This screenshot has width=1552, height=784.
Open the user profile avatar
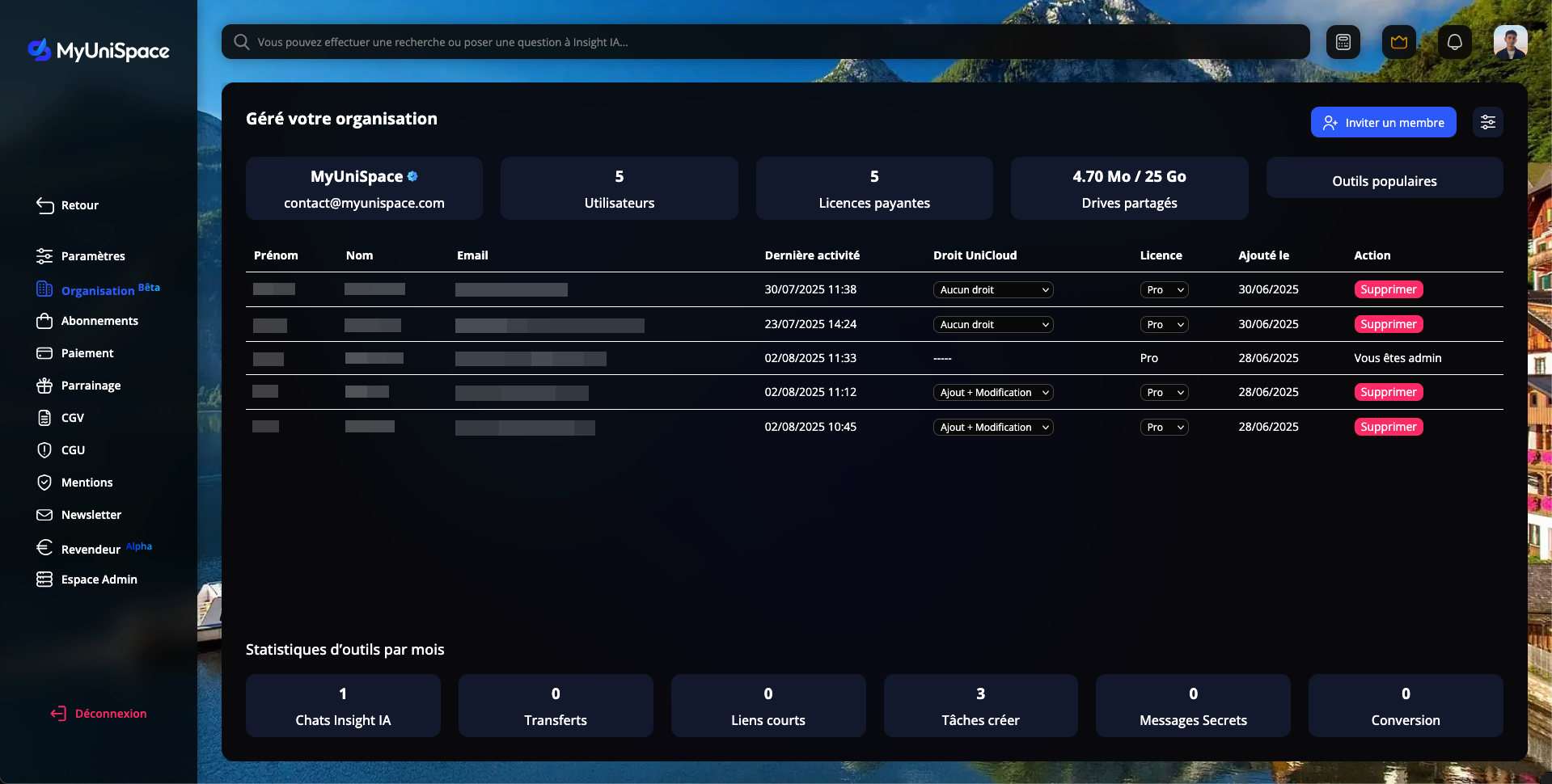(x=1510, y=42)
